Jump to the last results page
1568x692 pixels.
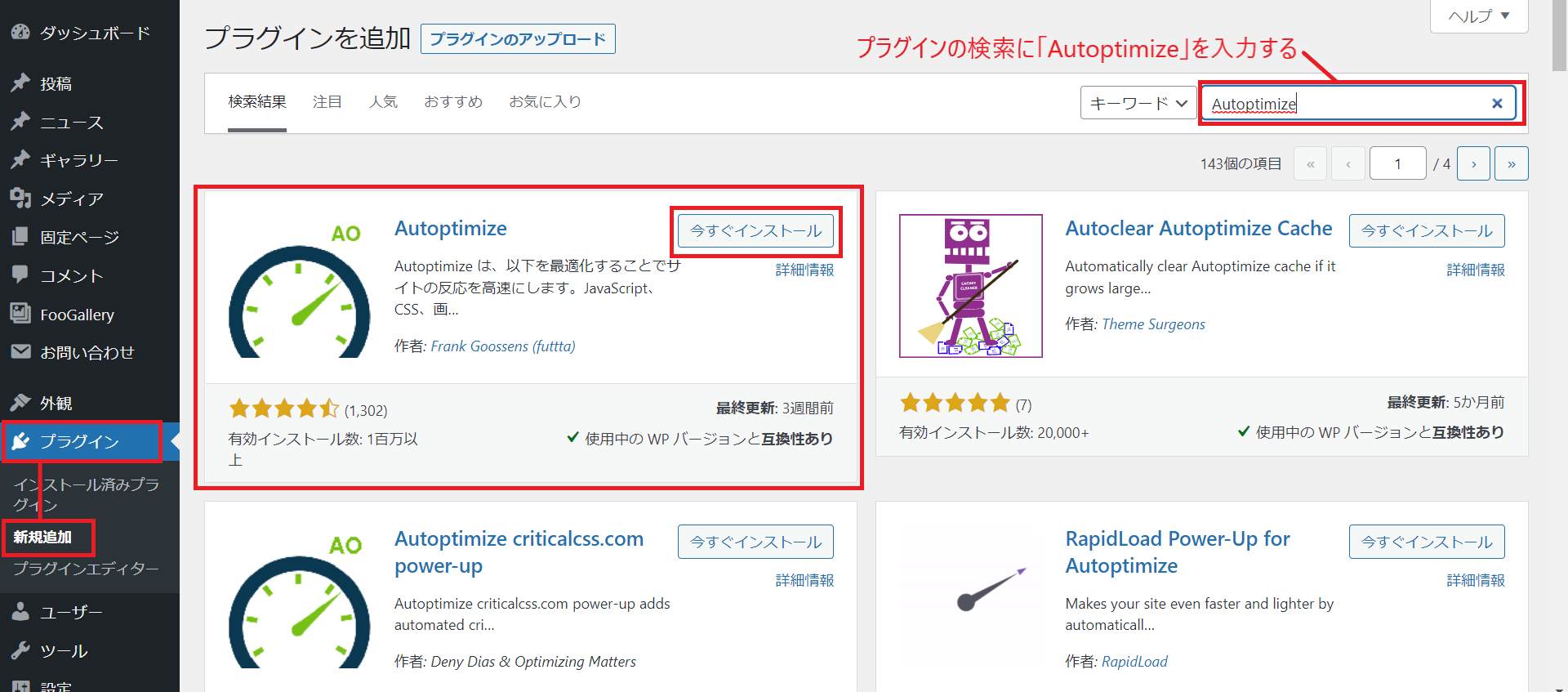(1512, 163)
